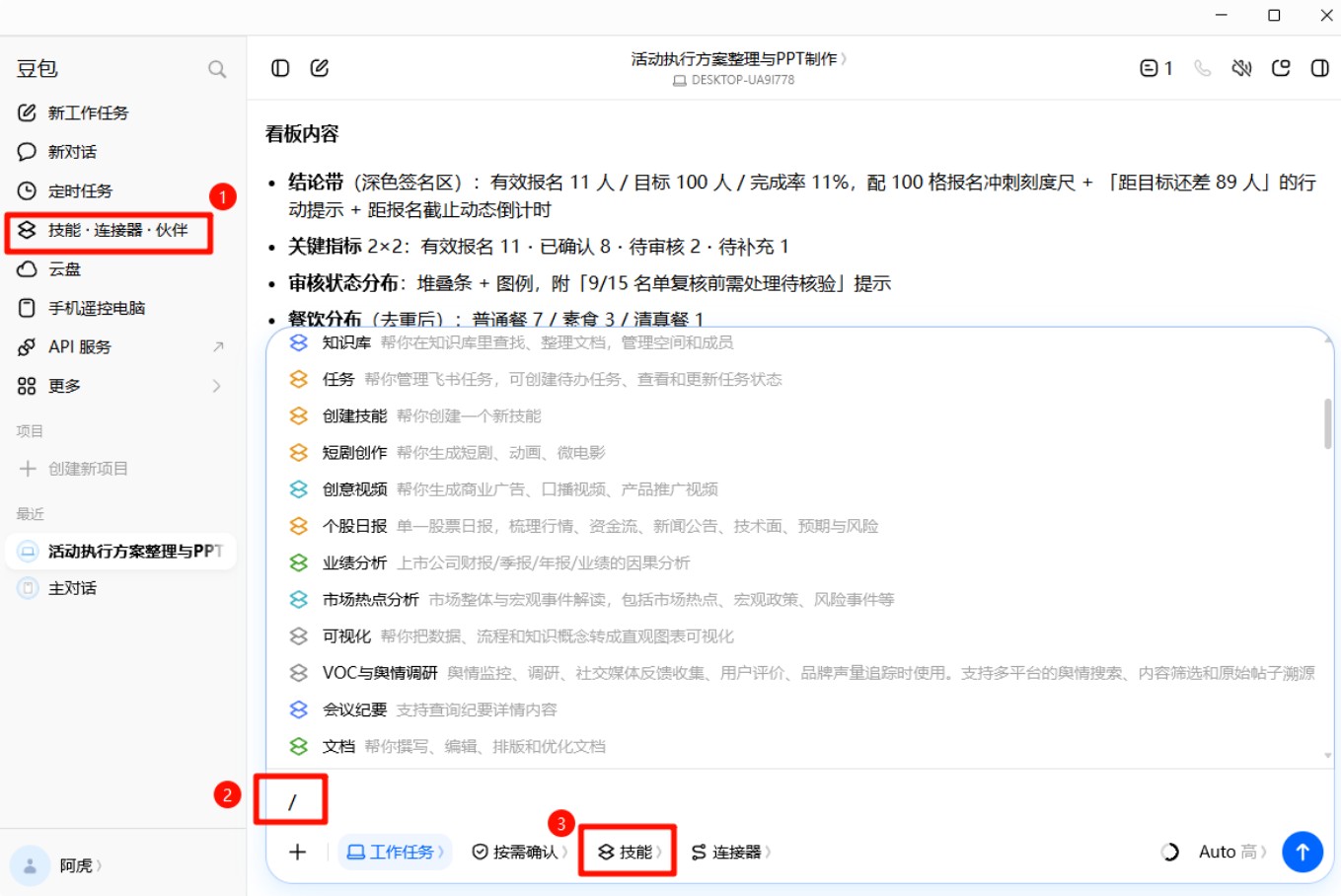1341x896 pixels.
Task: Select the 短剧创作 skill
Action: pos(799,452)
